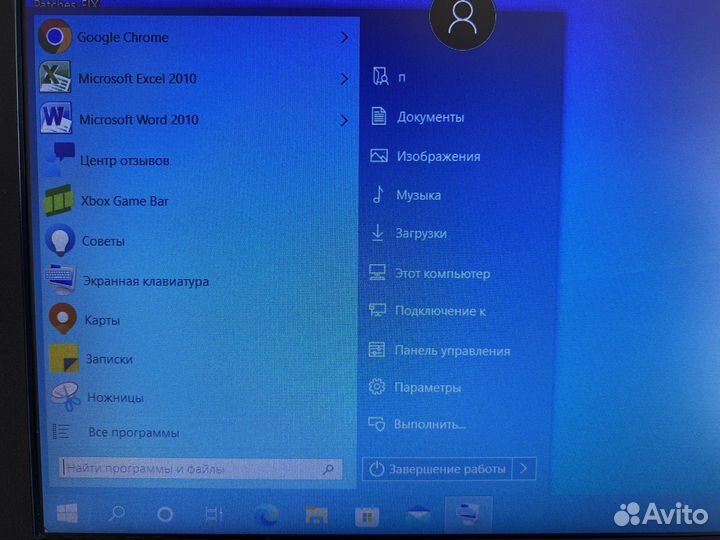Open Музыка note icon
The width and height of the screenshot is (720, 540).
click(x=378, y=194)
